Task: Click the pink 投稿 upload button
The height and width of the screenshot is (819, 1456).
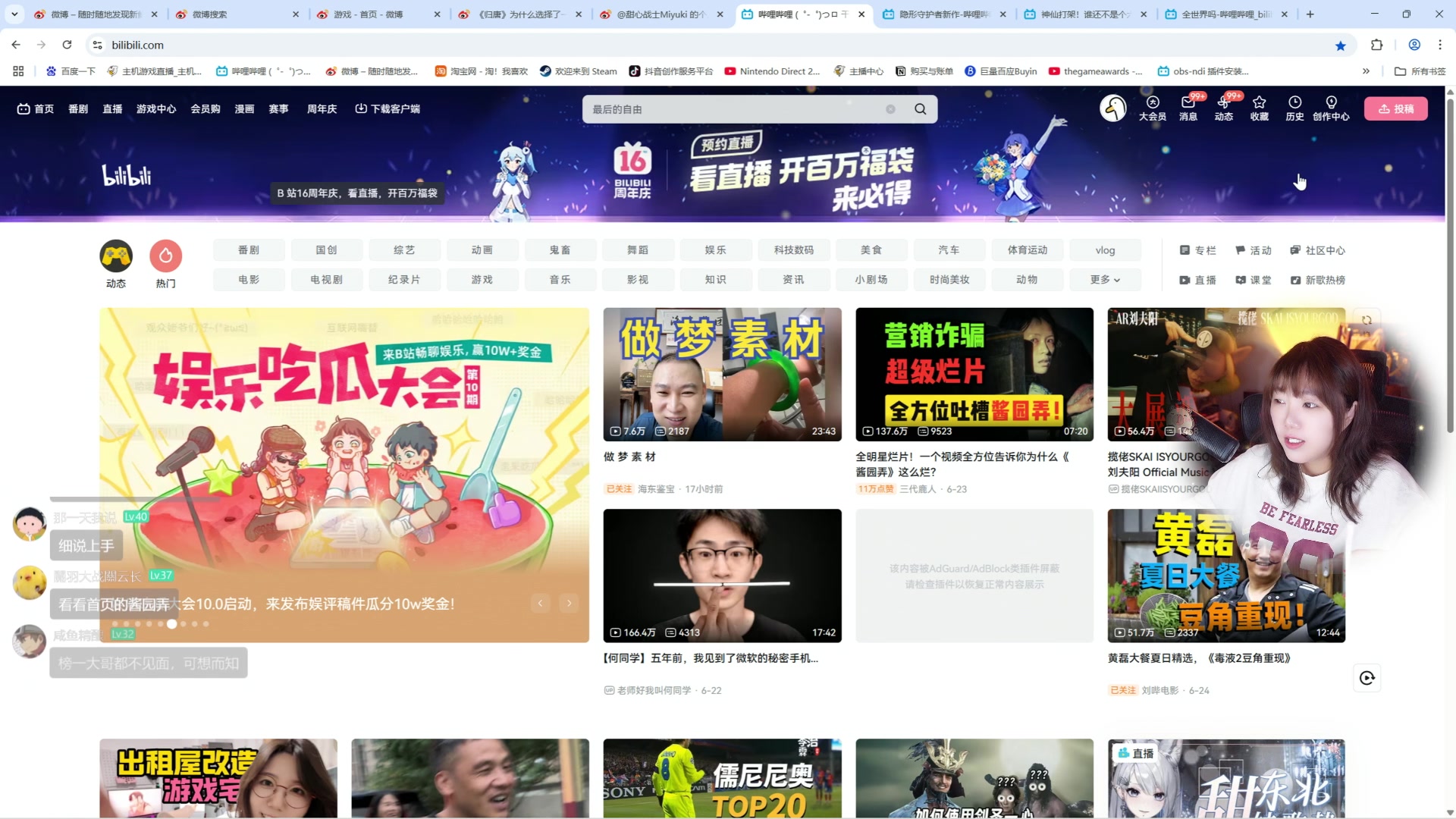Action: (1395, 108)
